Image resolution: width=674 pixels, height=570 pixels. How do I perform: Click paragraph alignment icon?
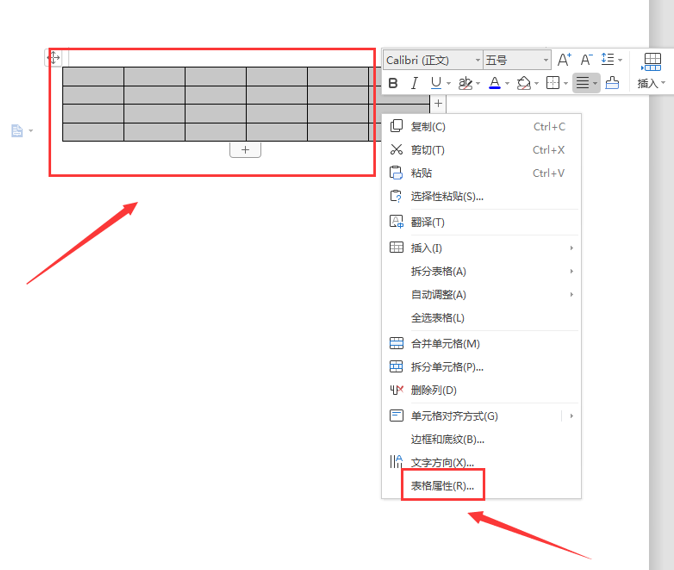pos(582,83)
